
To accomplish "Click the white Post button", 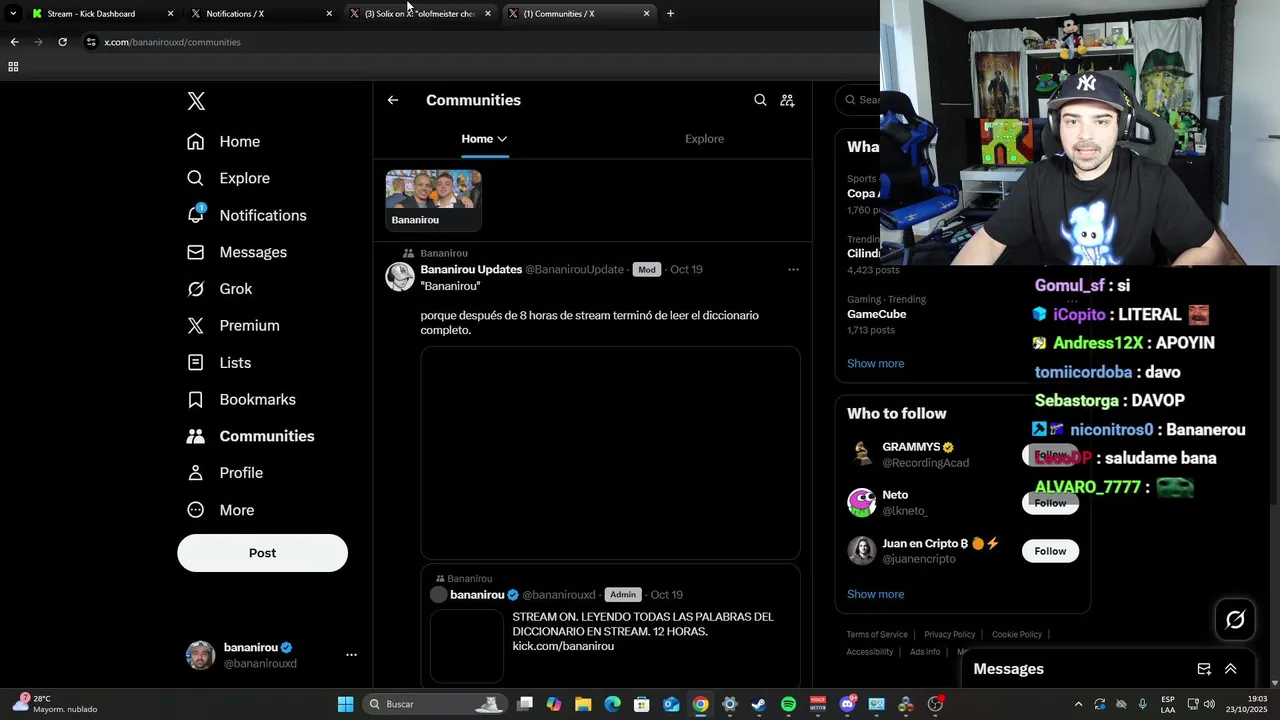I will [x=262, y=553].
